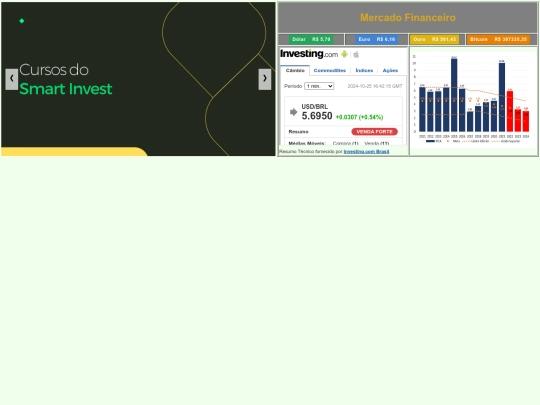Open the Investing.com Brasil link
This screenshot has height=405, width=540.
[x=366, y=152]
